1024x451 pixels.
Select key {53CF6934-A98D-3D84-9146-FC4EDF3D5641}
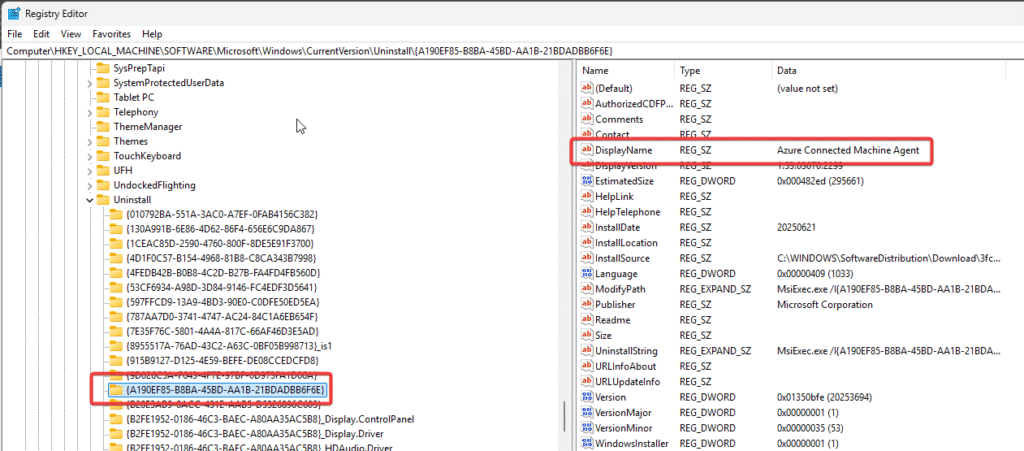(x=221, y=287)
